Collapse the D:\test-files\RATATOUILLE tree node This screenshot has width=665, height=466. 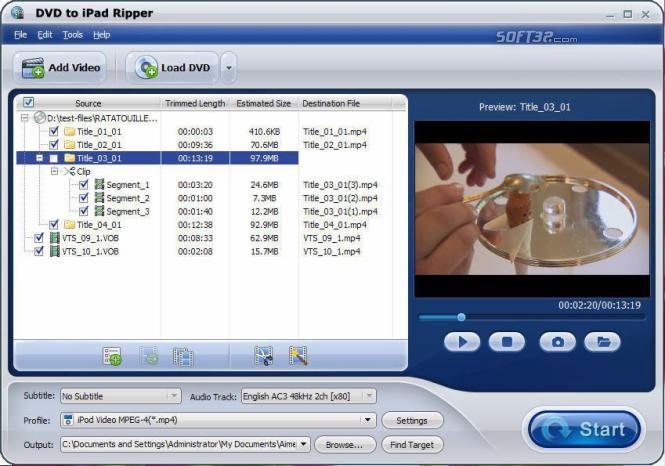25,118
